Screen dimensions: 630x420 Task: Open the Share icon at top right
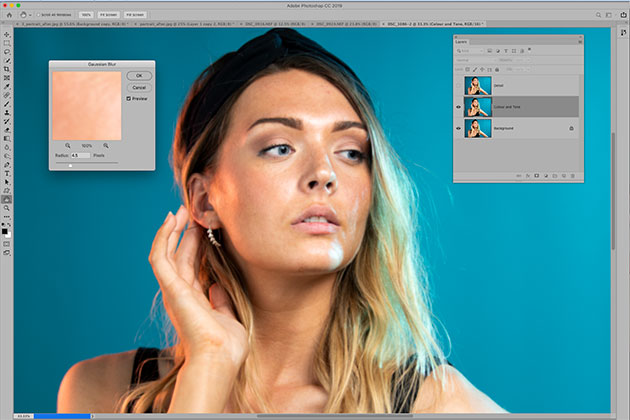click(x=623, y=15)
